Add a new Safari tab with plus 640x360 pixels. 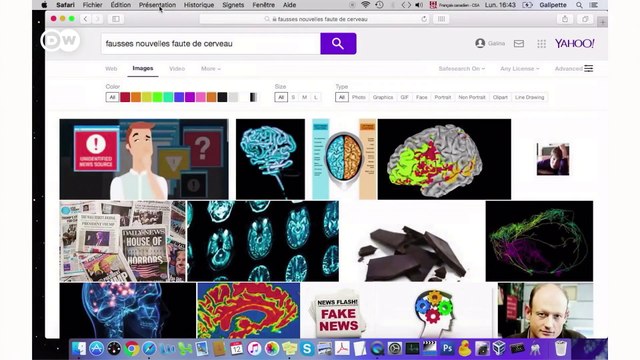[602, 22]
